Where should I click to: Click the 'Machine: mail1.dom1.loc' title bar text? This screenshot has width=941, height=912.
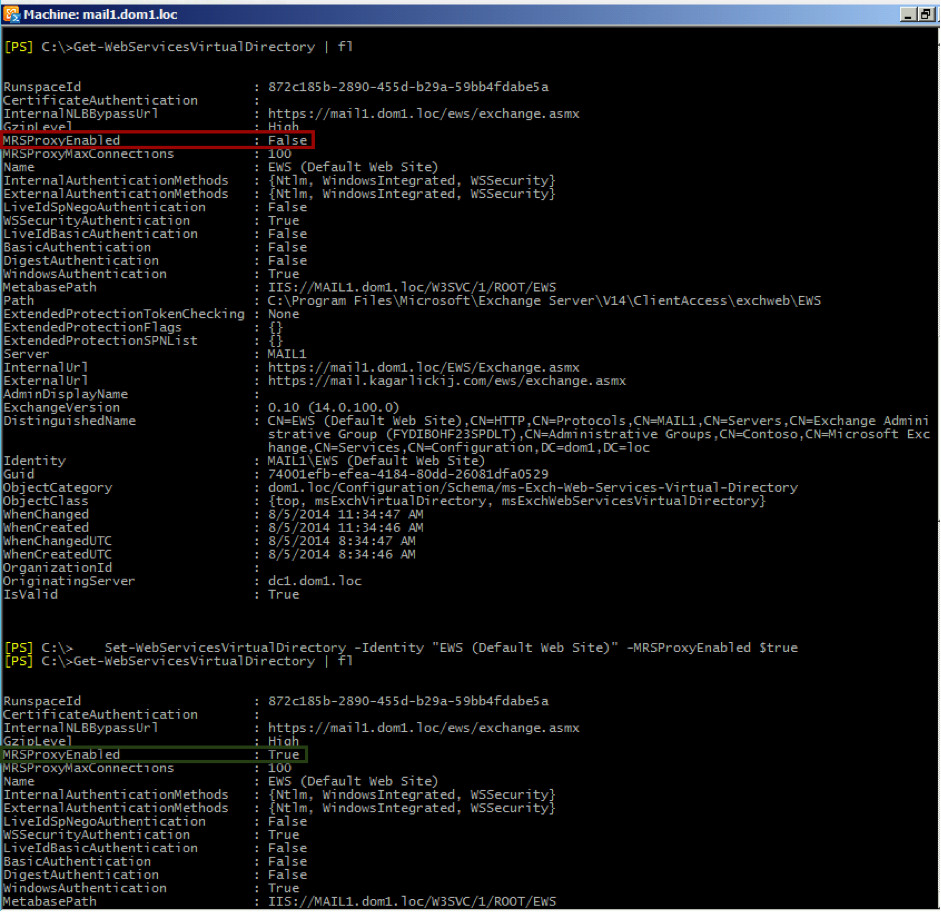click(x=99, y=14)
